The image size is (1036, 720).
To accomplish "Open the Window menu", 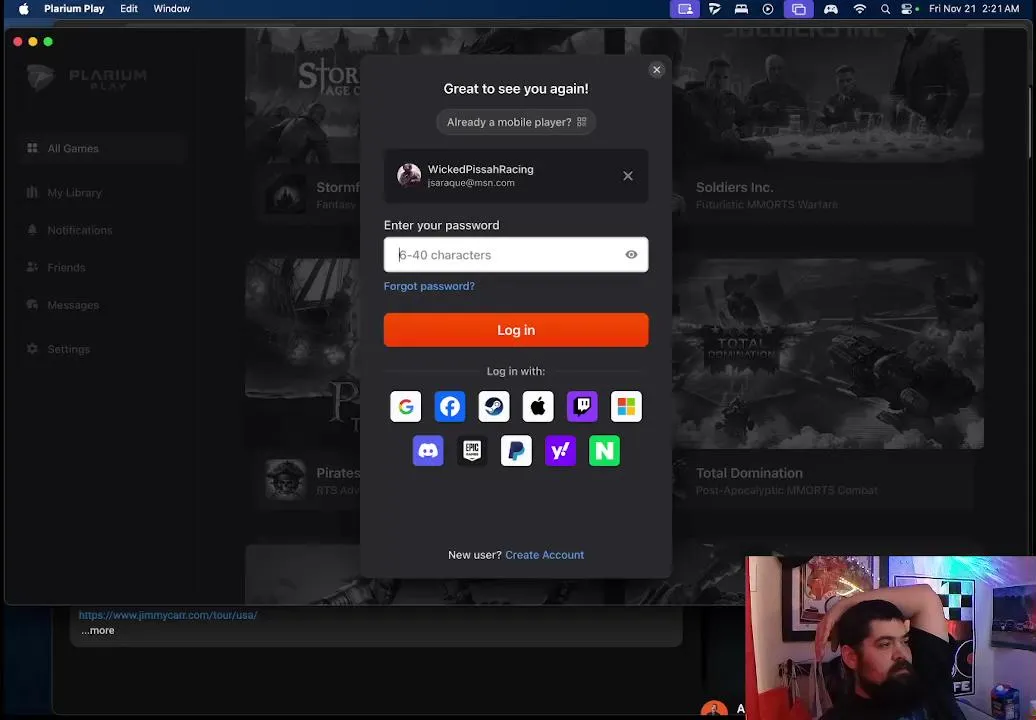I will tap(172, 9).
